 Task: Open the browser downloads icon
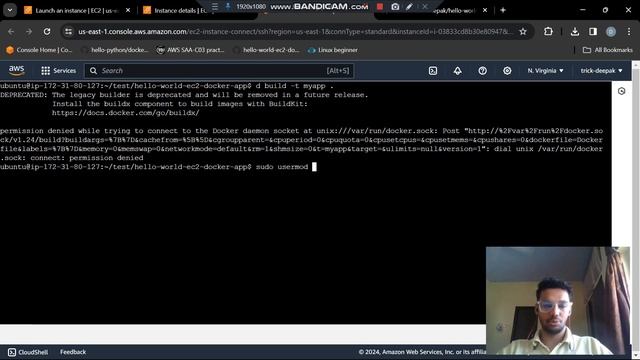[x=575, y=31]
